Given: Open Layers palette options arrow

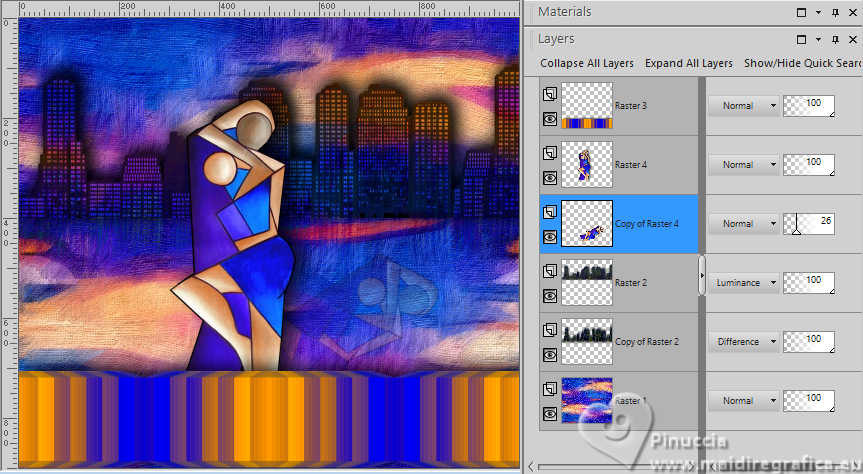Looking at the screenshot, I should [x=818, y=39].
